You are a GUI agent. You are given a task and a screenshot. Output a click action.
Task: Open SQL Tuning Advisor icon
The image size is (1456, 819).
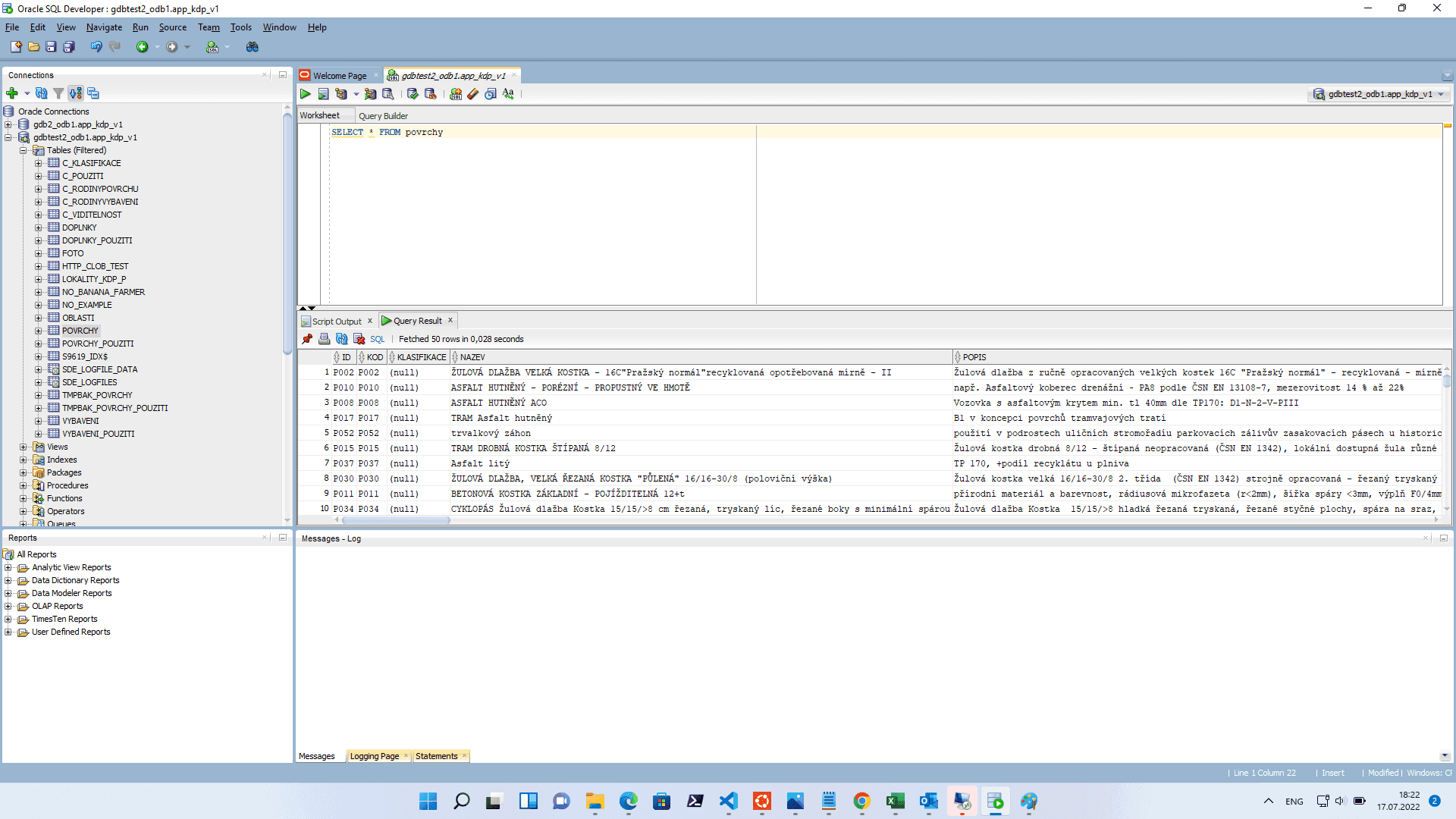[388, 94]
